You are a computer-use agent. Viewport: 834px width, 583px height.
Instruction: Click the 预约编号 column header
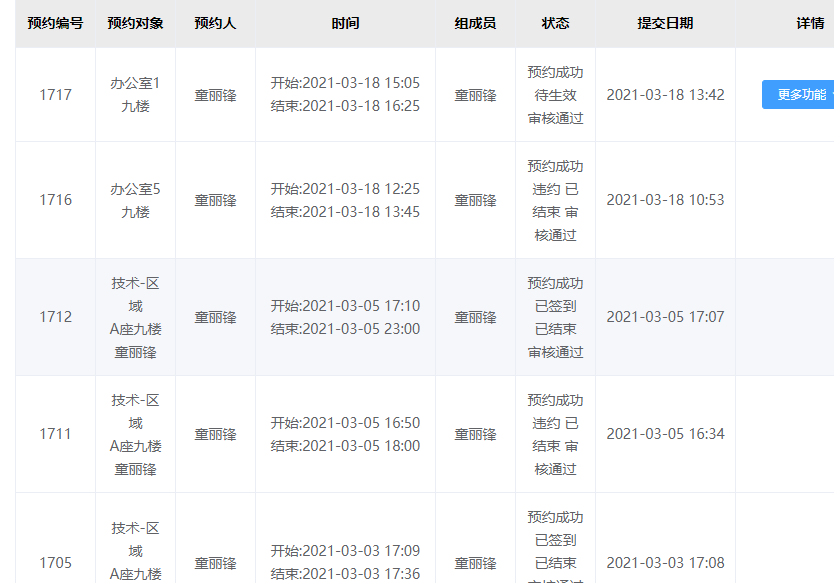(55, 23)
